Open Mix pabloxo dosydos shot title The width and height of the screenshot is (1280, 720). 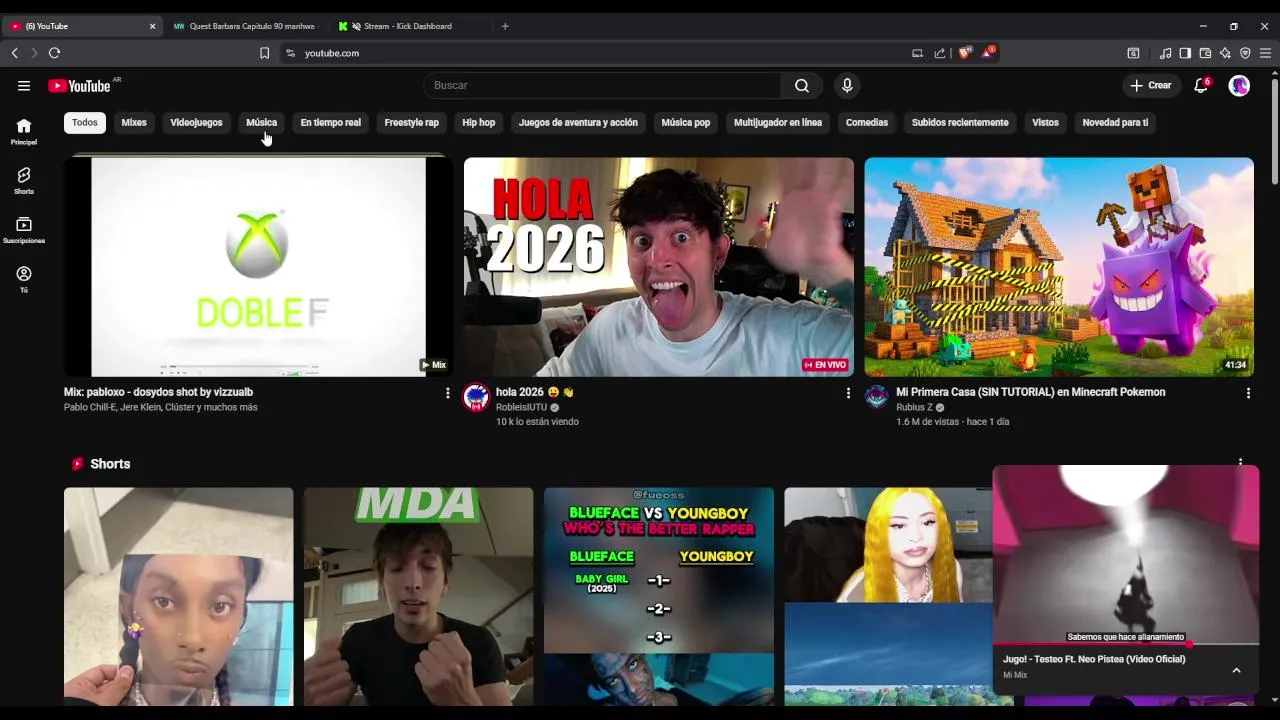pyautogui.click(x=158, y=393)
